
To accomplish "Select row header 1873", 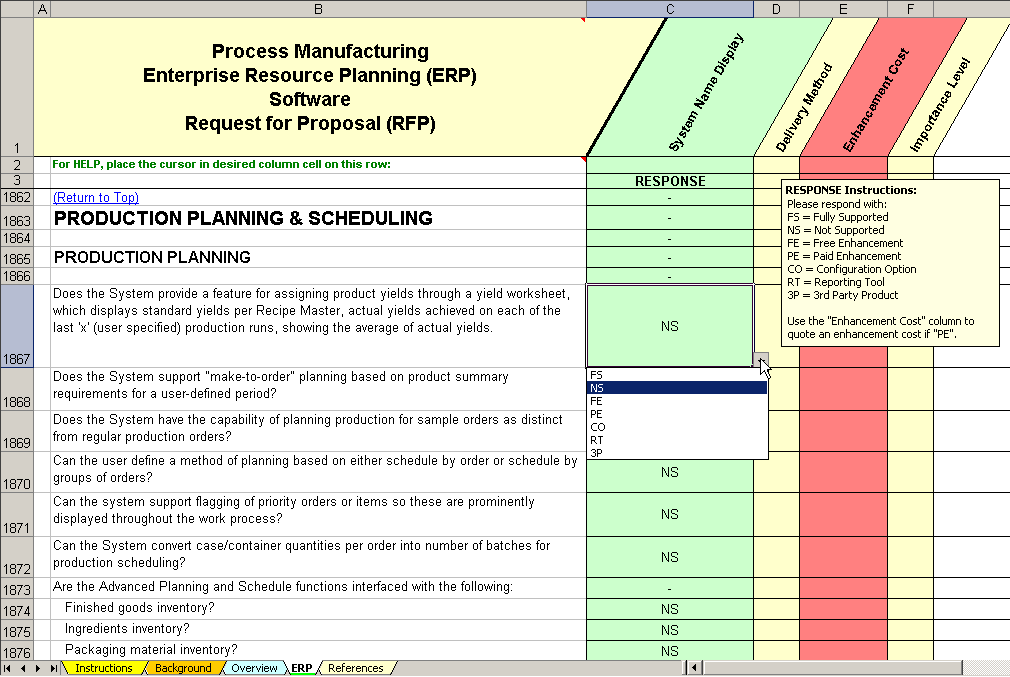I will click(x=17, y=589).
